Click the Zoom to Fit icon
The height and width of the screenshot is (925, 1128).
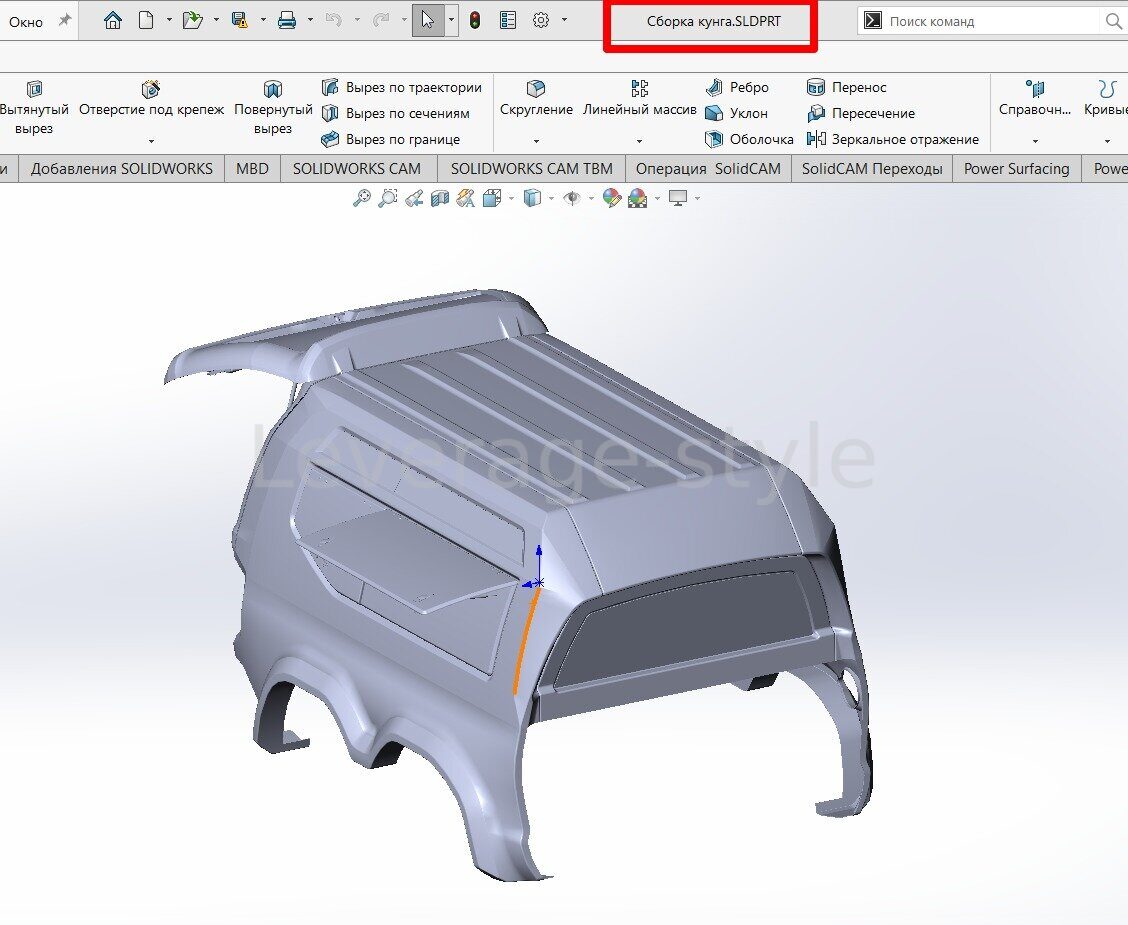(x=362, y=199)
